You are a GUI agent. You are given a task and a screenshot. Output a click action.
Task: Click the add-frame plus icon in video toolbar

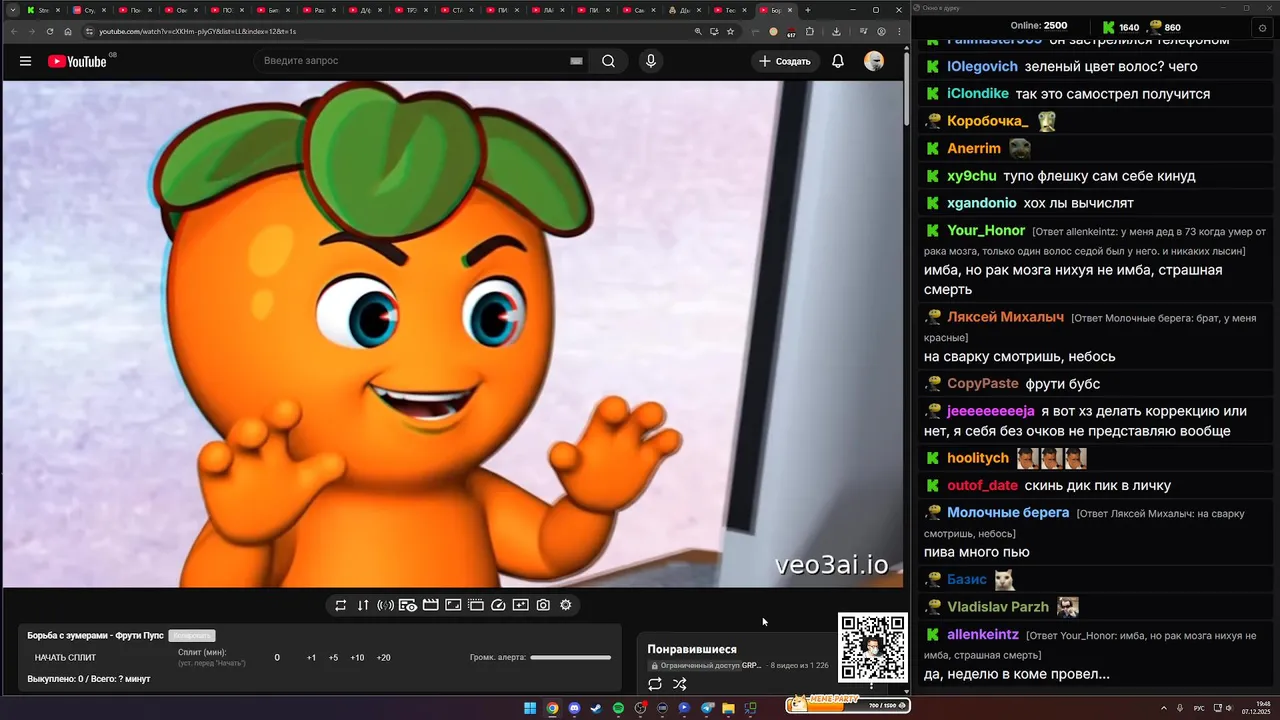(521, 605)
